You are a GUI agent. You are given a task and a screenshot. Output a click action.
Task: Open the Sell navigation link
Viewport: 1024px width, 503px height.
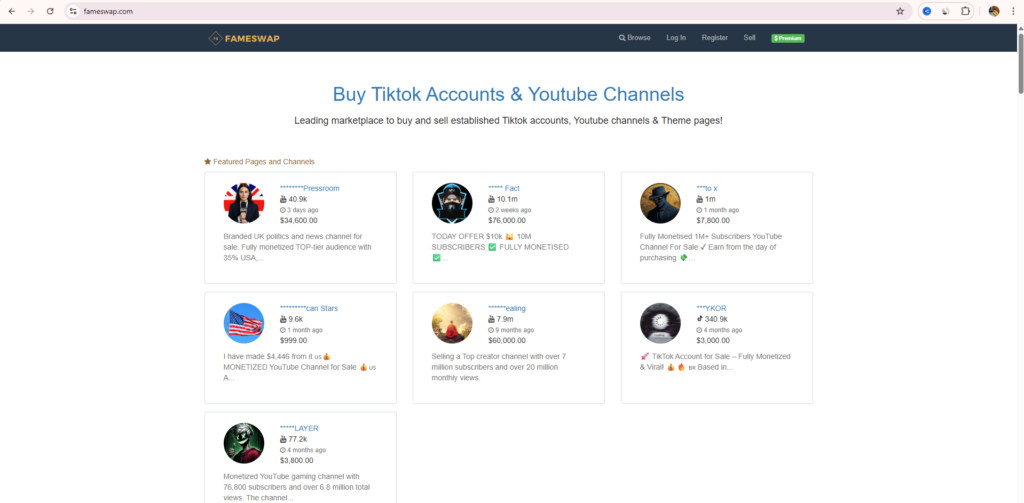(749, 38)
